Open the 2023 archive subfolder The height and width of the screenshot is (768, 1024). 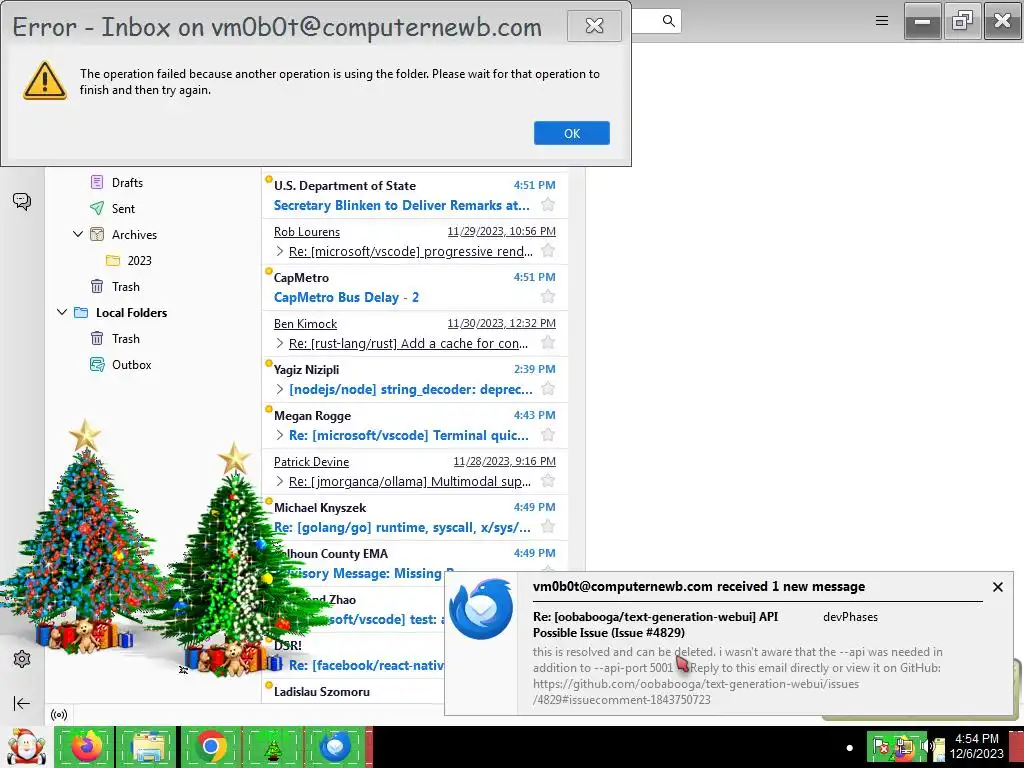pos(140,261)
